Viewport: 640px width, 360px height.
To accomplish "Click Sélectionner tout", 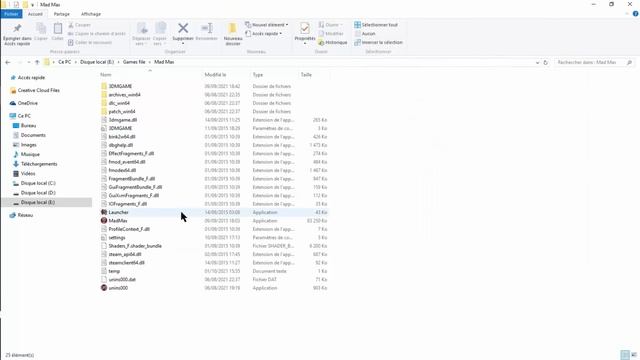I will [376, 25].
